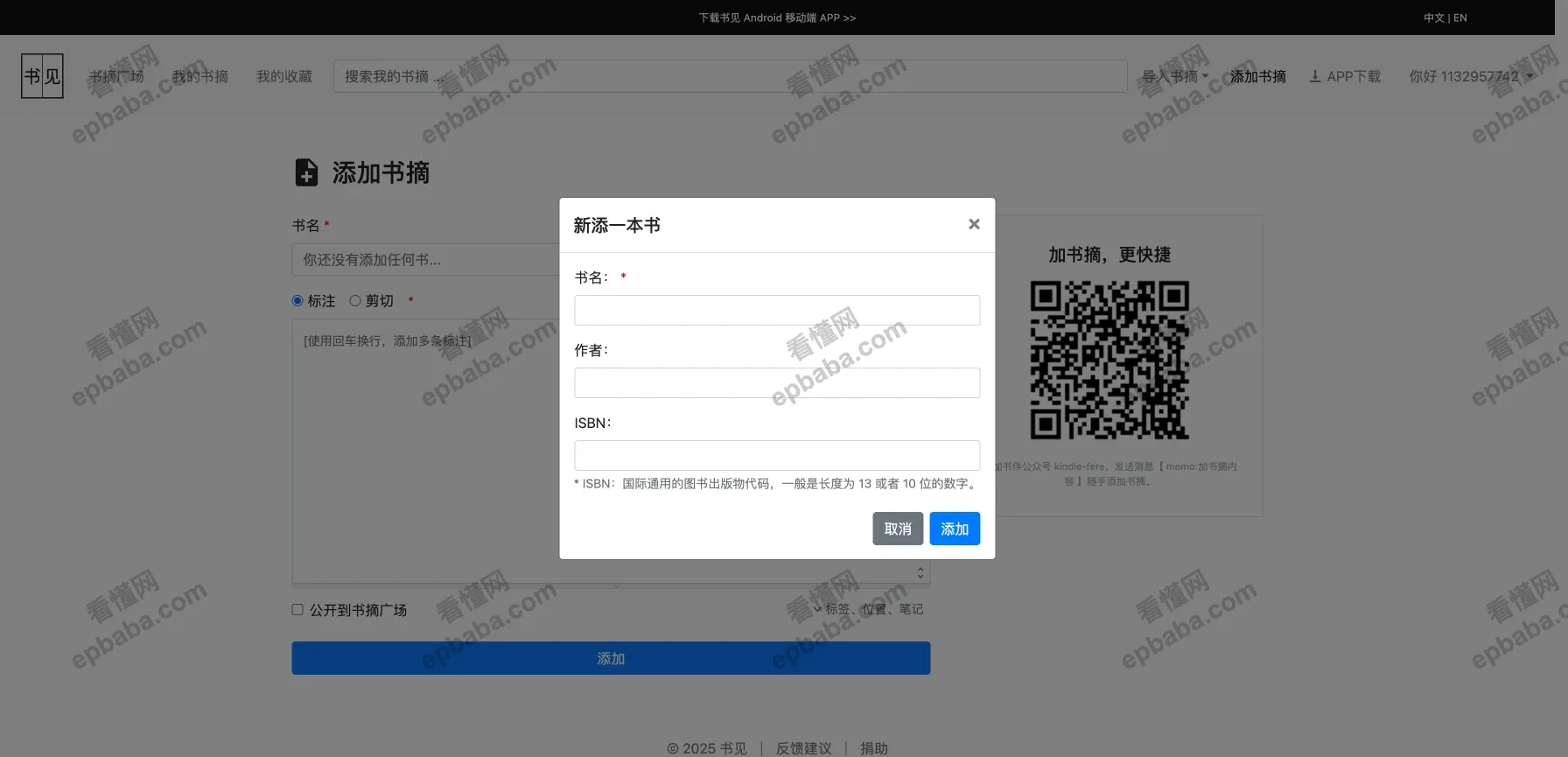
Task: Focus the 书名 field in dialog
Action: (x=777, y=310)
